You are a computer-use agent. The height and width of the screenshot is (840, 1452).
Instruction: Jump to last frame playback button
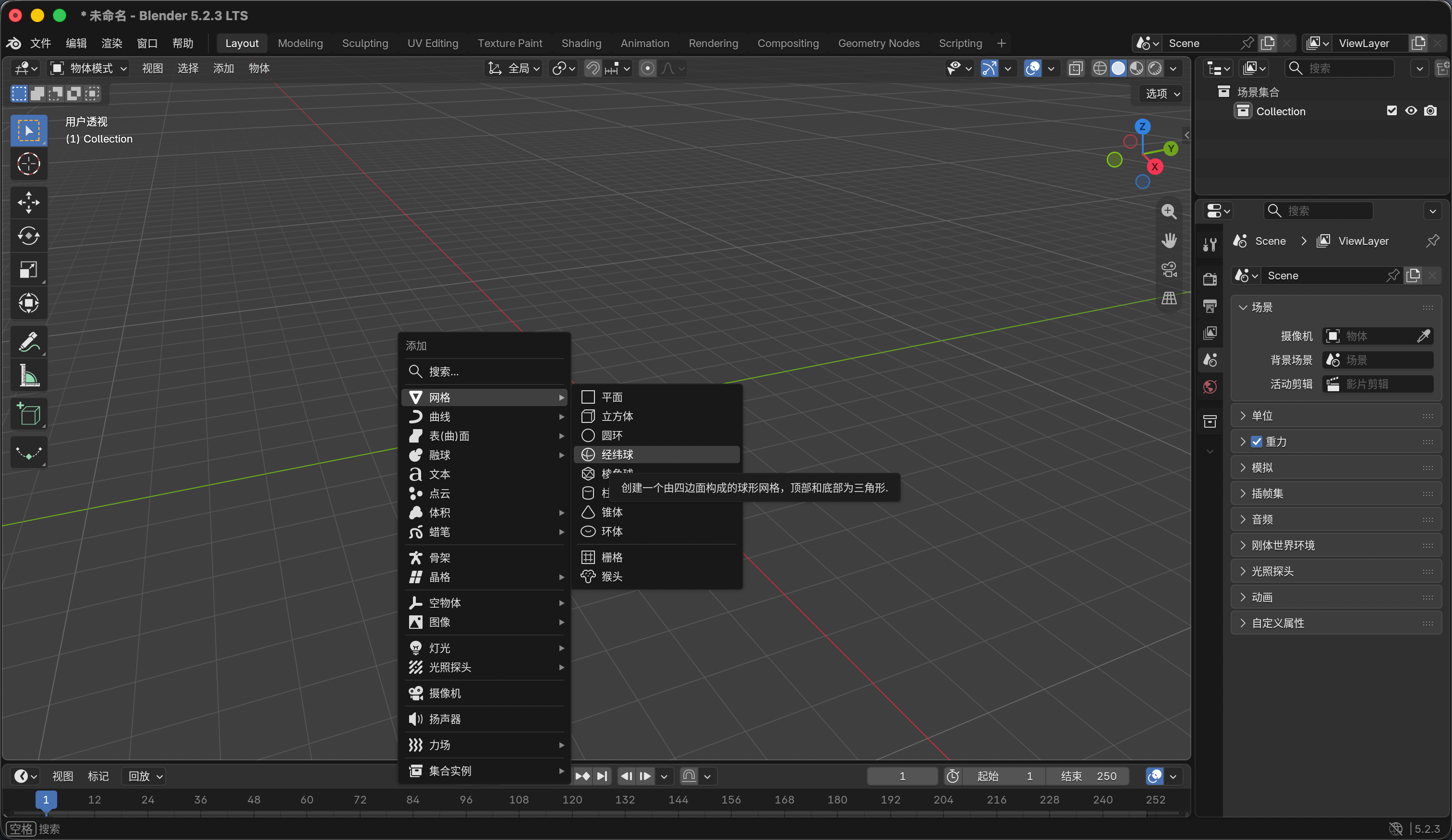coord(602,776)
